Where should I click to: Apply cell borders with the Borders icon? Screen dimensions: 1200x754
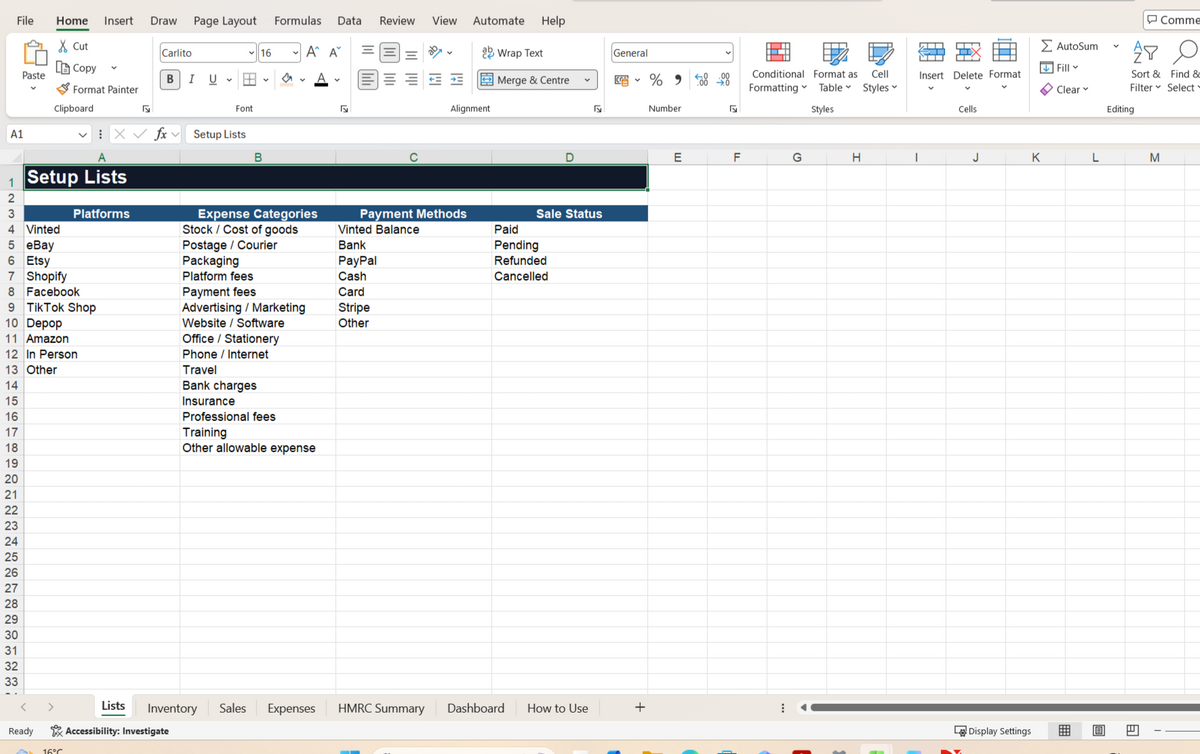250,79
